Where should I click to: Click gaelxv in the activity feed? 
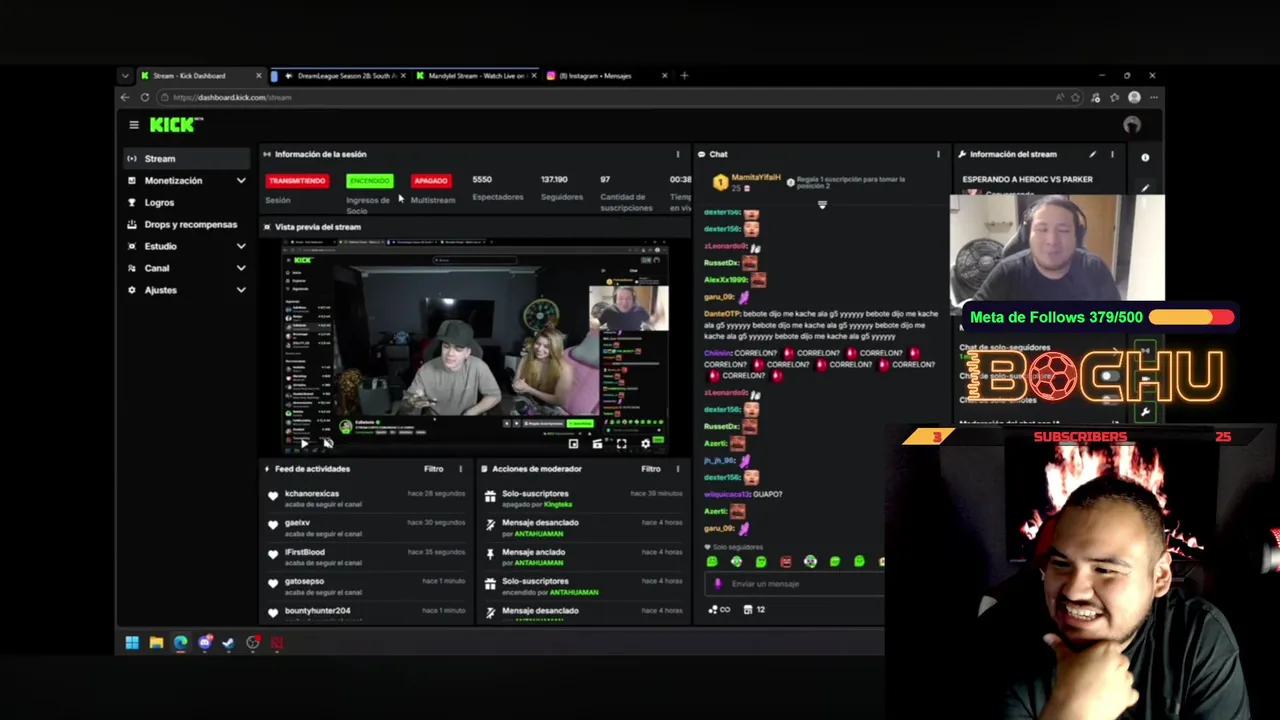[297, 522]
